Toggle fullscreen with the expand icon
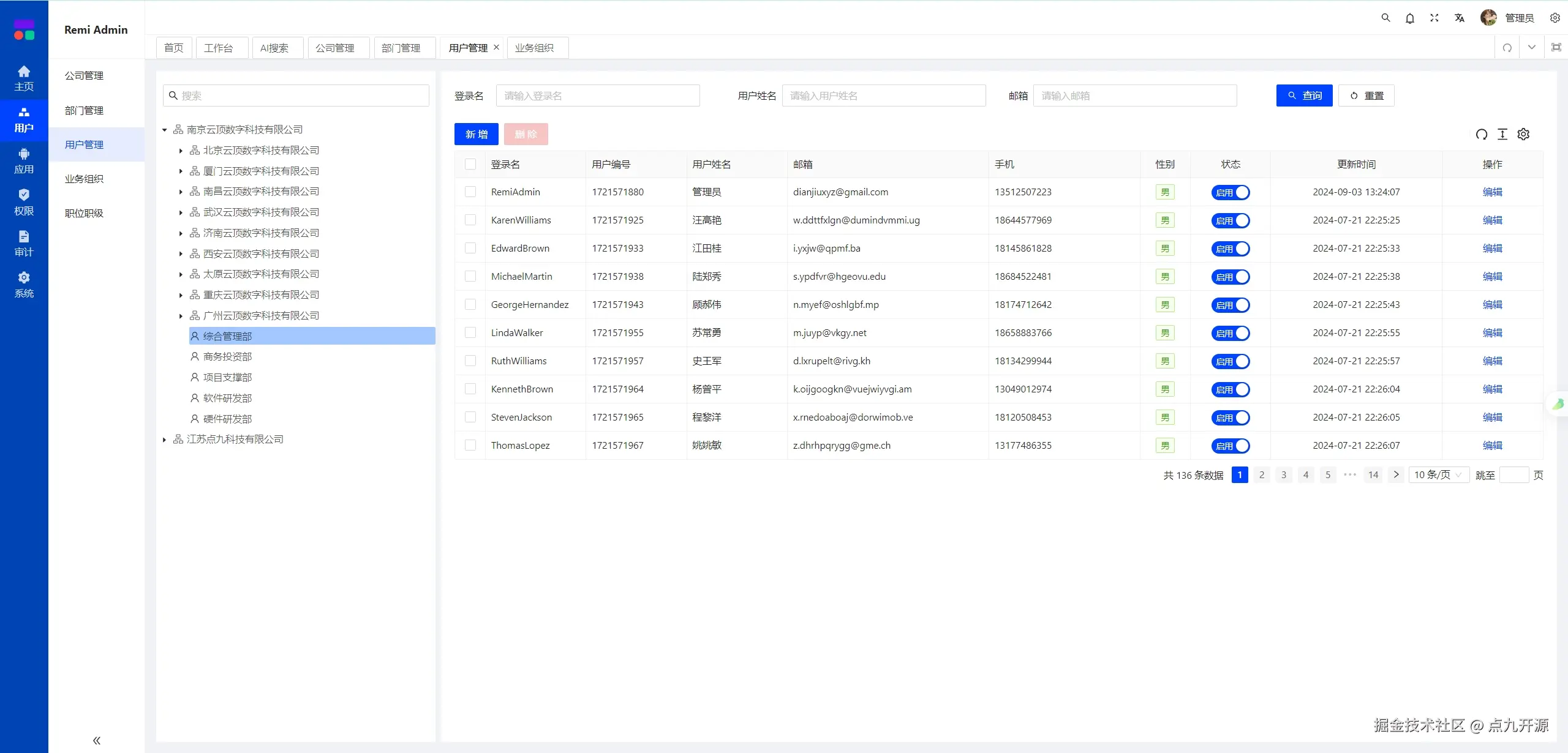The height and width of the screenshot is (753, 1568). pyautogui.click(x=1434, y=18)
